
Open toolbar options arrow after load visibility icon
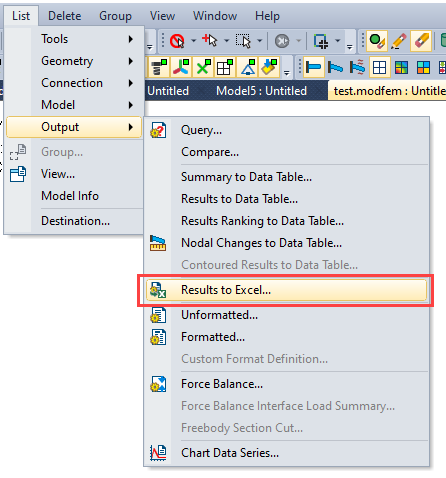[x=287, y=72]
